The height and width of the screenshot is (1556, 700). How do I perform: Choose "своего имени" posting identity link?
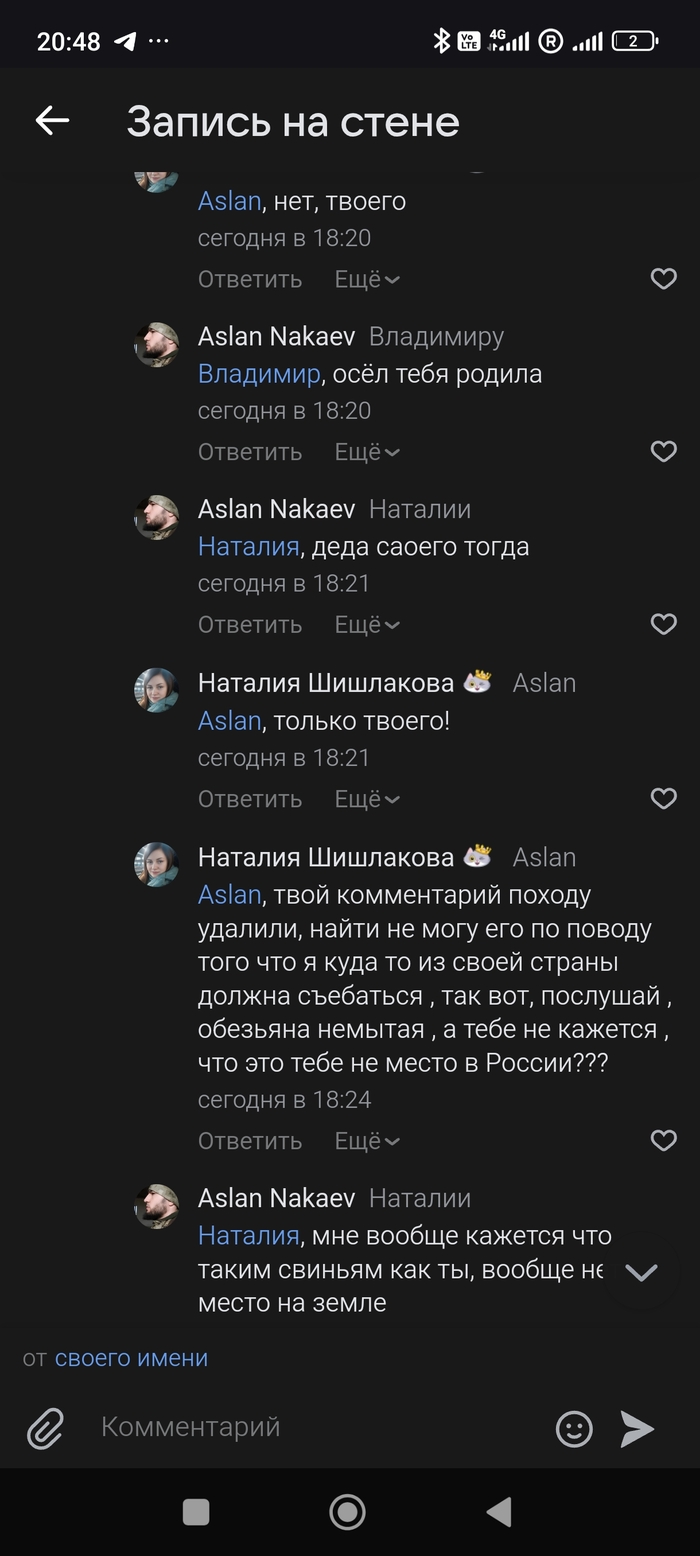point(131,1358)
